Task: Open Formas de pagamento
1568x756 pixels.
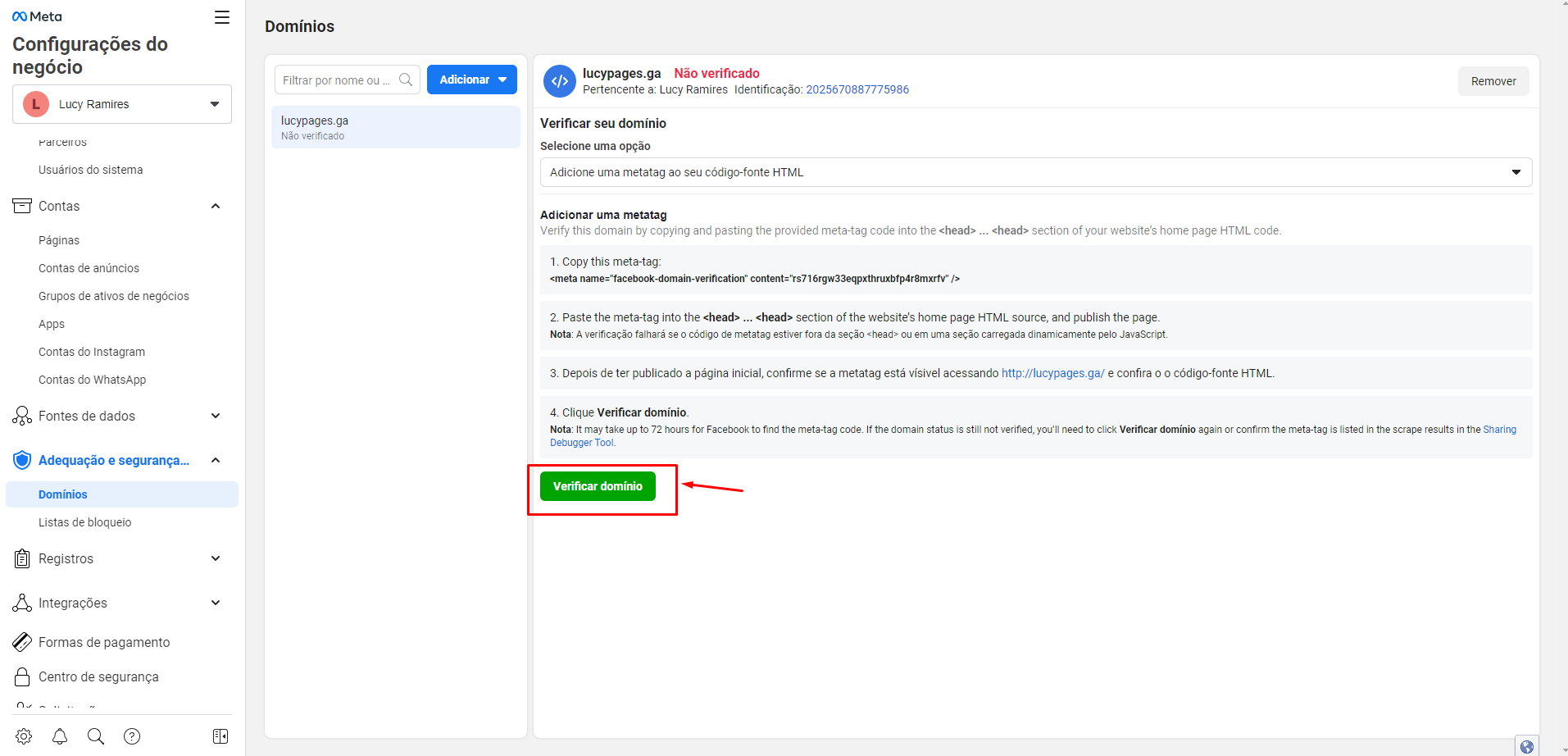Action: coord(104,642)
